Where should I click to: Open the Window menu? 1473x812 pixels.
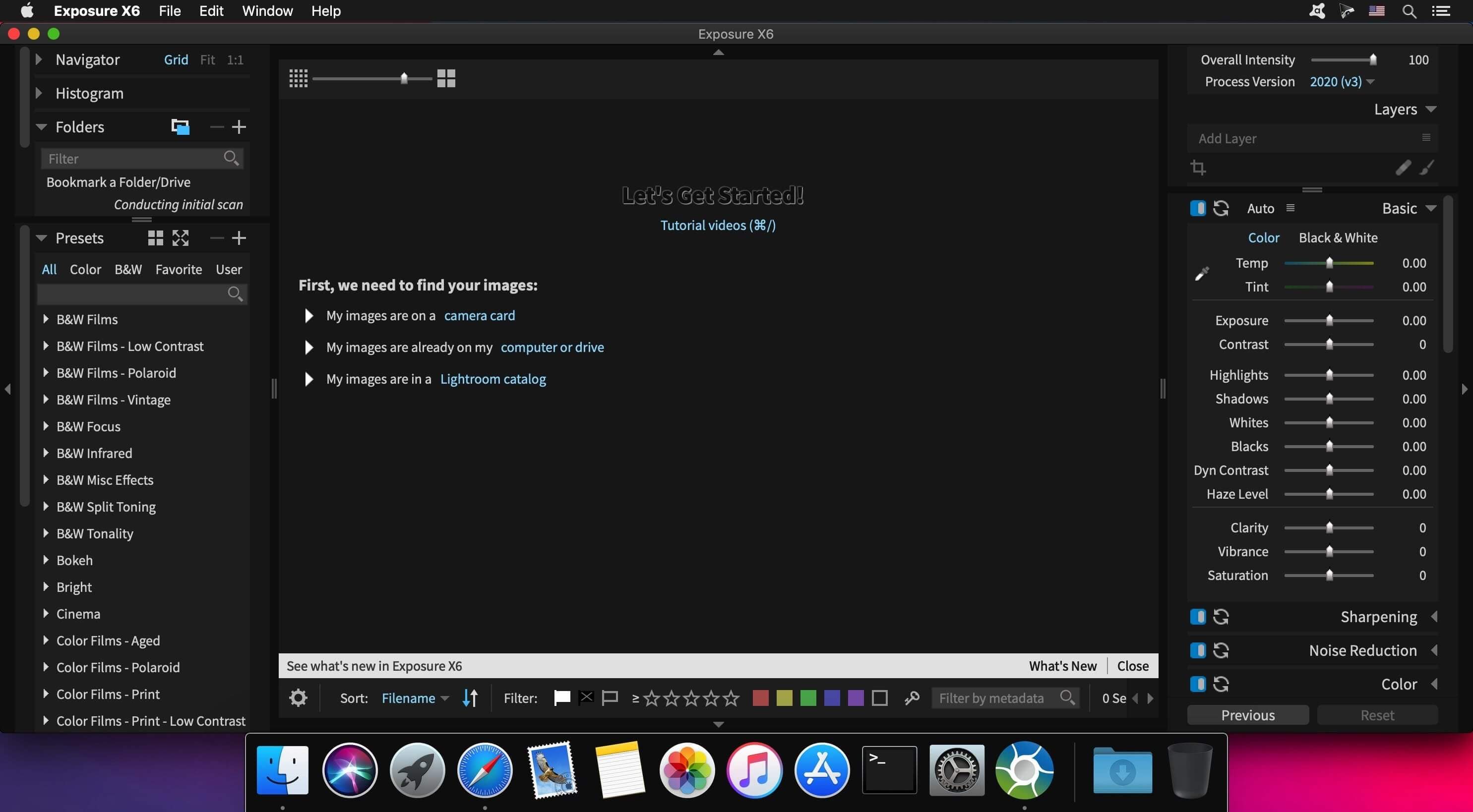tap(267, 11)
